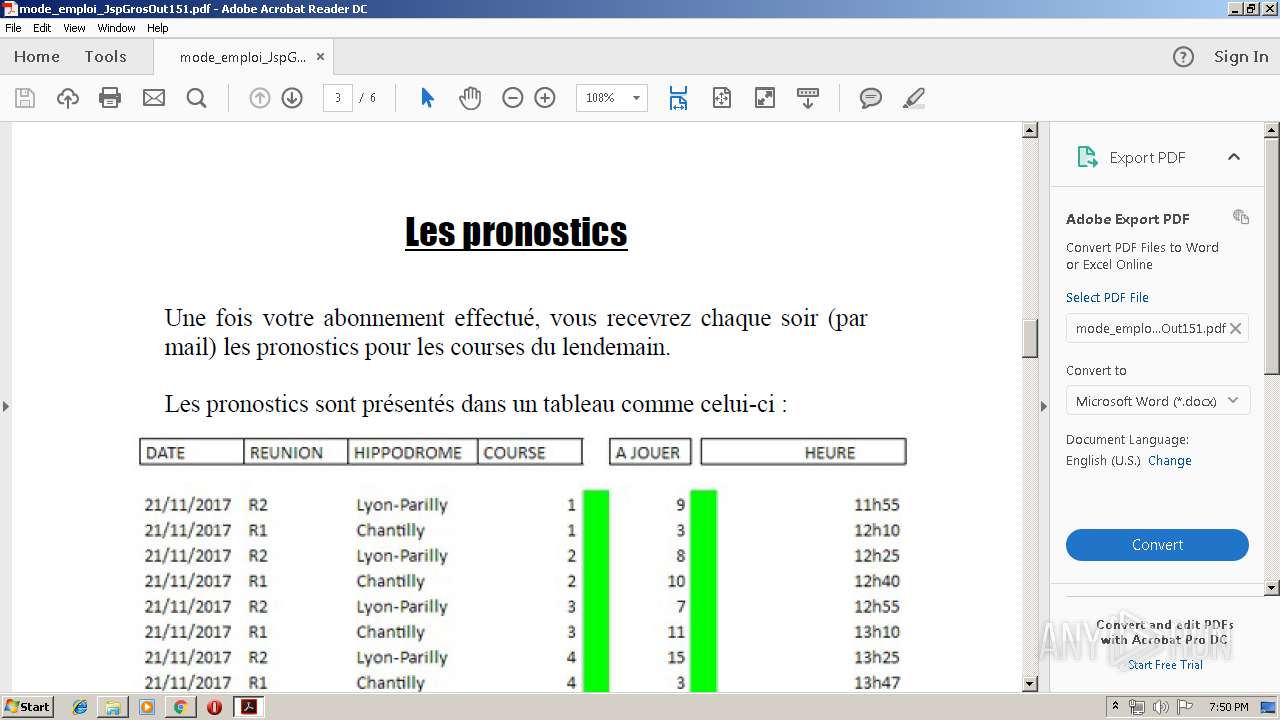1280x720 pixels.
Task: Click the Les pronostics heading
Action: click(x=516, y=231)
